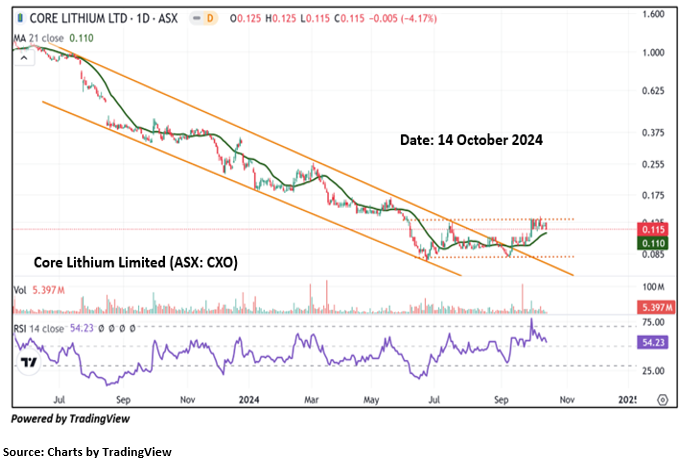Click the Vol 5.397M legend
The image size is (691, 463).
click(39, 290)
